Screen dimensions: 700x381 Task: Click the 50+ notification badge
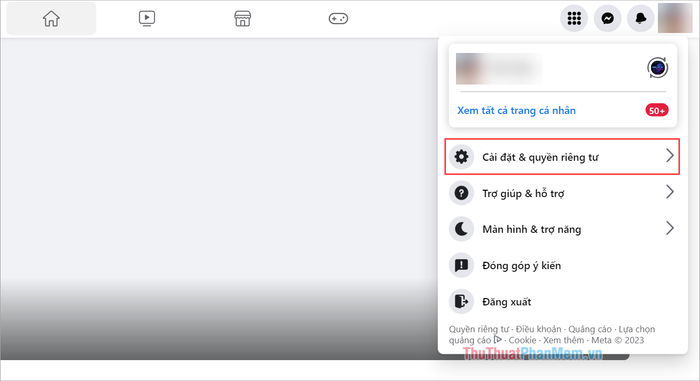point(657,110)
